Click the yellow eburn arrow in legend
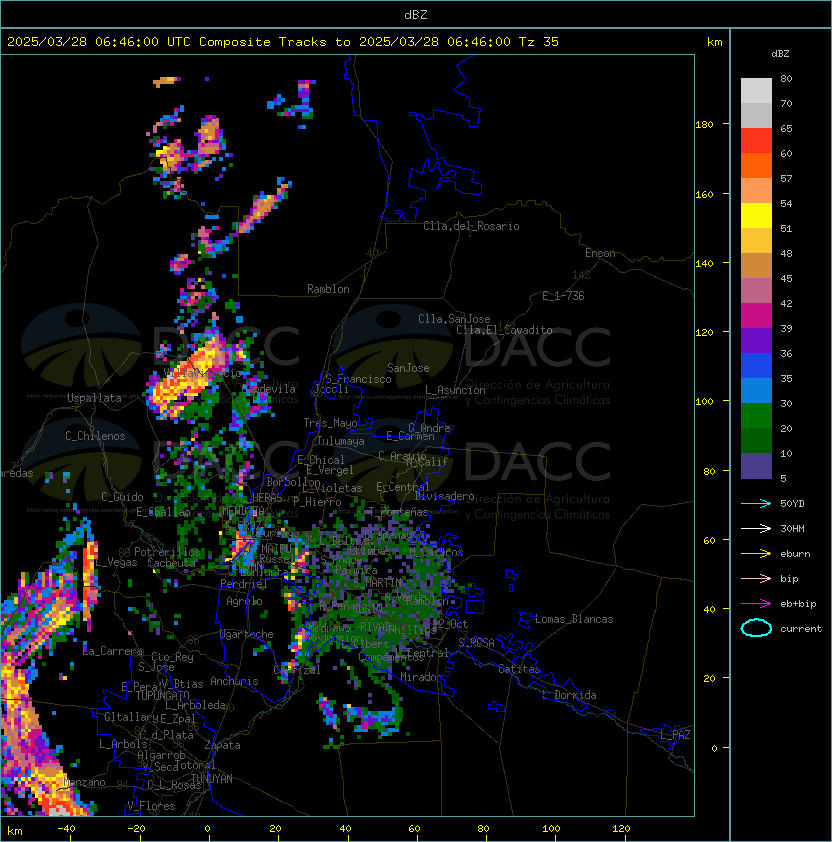 tap(756, 554)
